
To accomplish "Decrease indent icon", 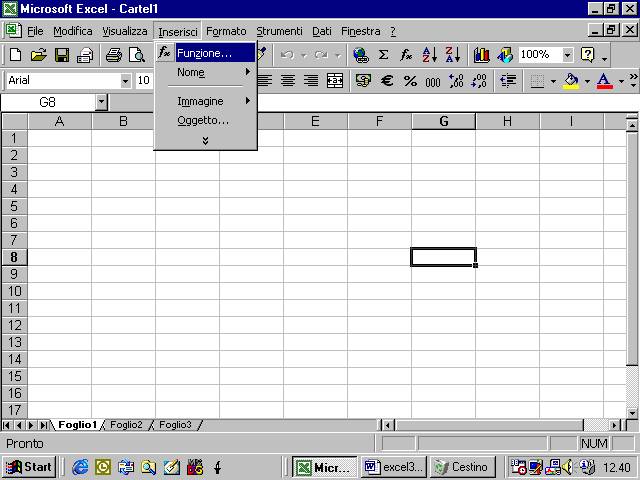I will point(508,80).
